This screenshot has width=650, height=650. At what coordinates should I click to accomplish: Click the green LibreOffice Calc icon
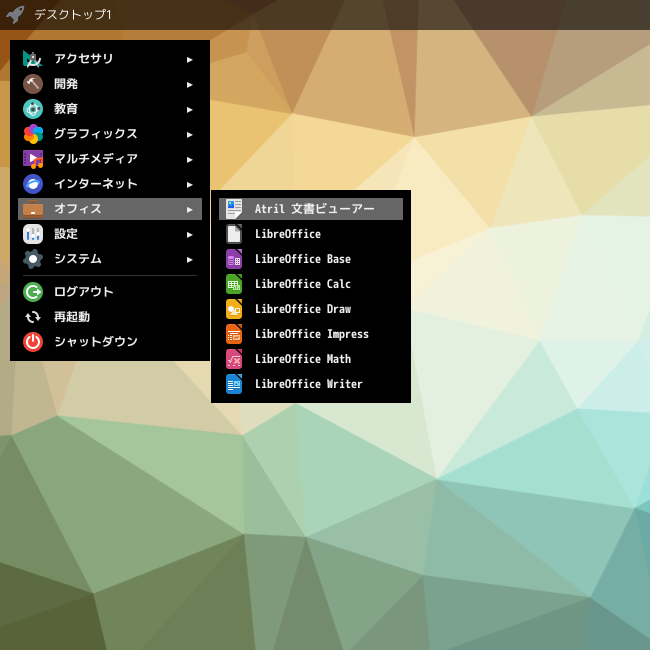[234, 284]
